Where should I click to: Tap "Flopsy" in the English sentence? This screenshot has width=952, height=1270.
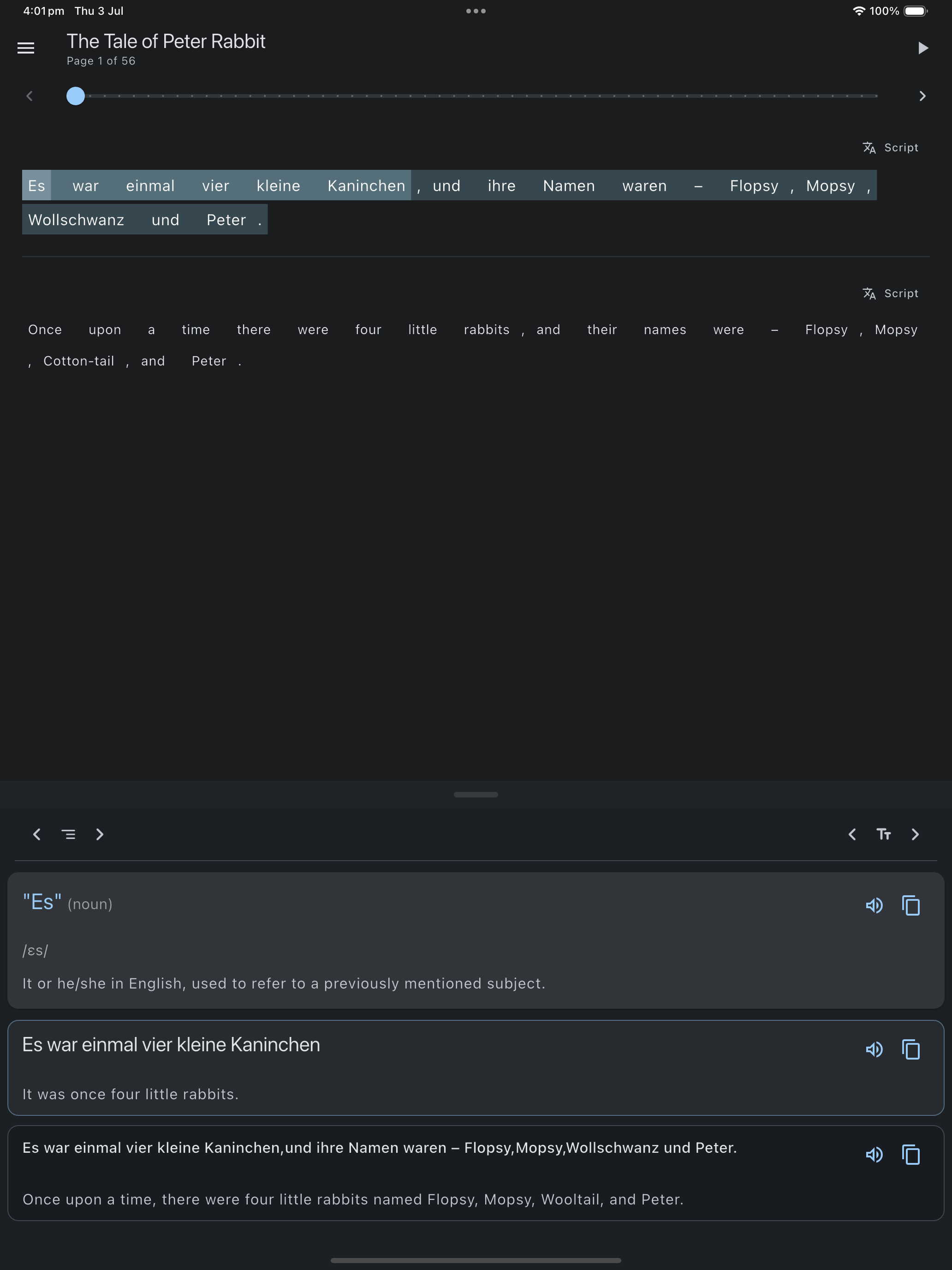point(827,329)
